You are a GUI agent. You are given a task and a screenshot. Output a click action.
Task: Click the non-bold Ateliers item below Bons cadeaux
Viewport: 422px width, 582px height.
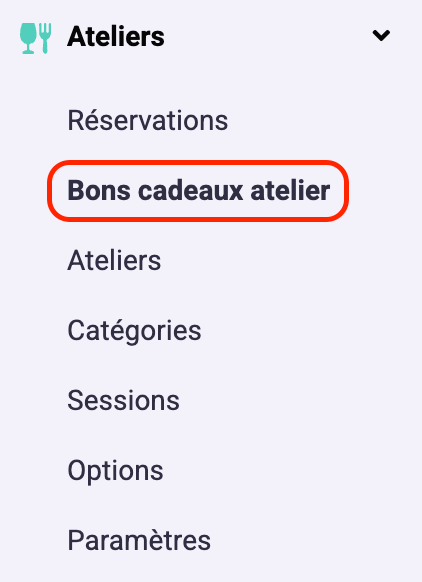tap(114, 261)
